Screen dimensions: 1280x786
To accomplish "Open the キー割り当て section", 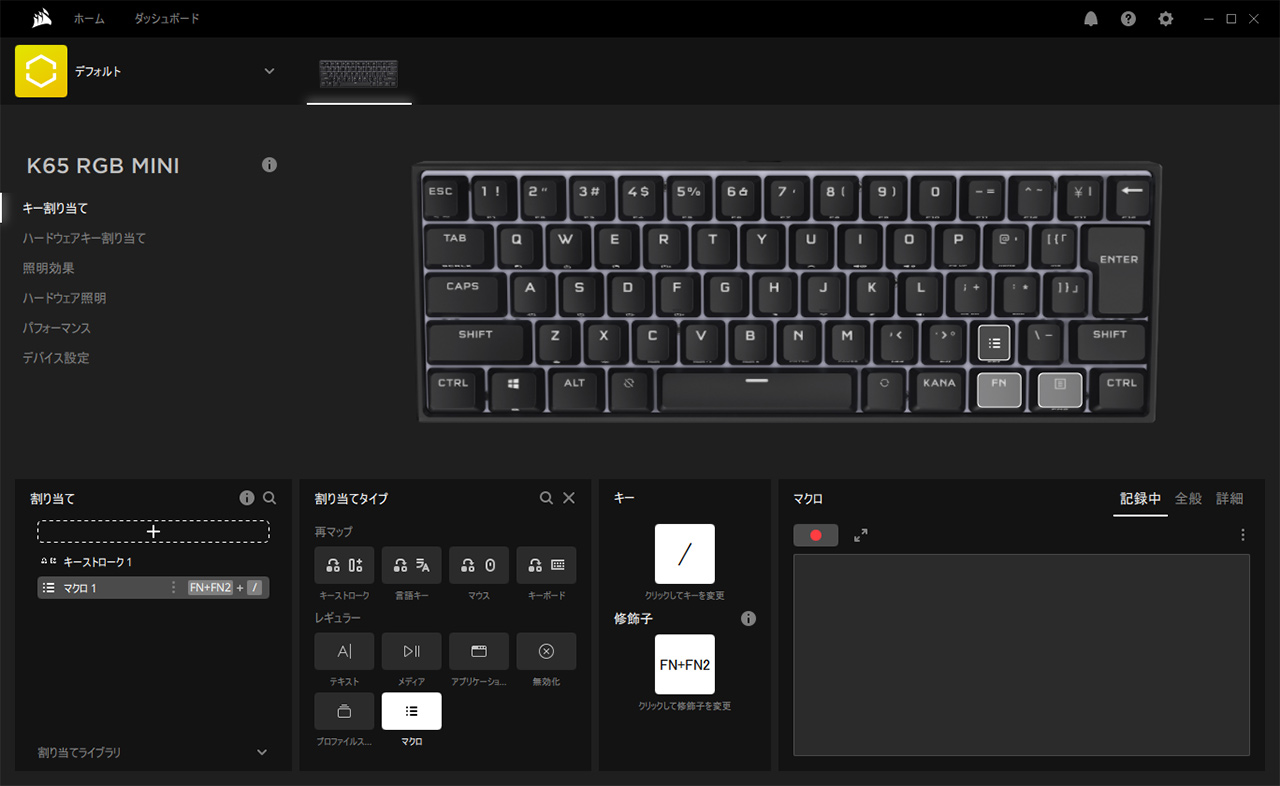I will point(55,208).
